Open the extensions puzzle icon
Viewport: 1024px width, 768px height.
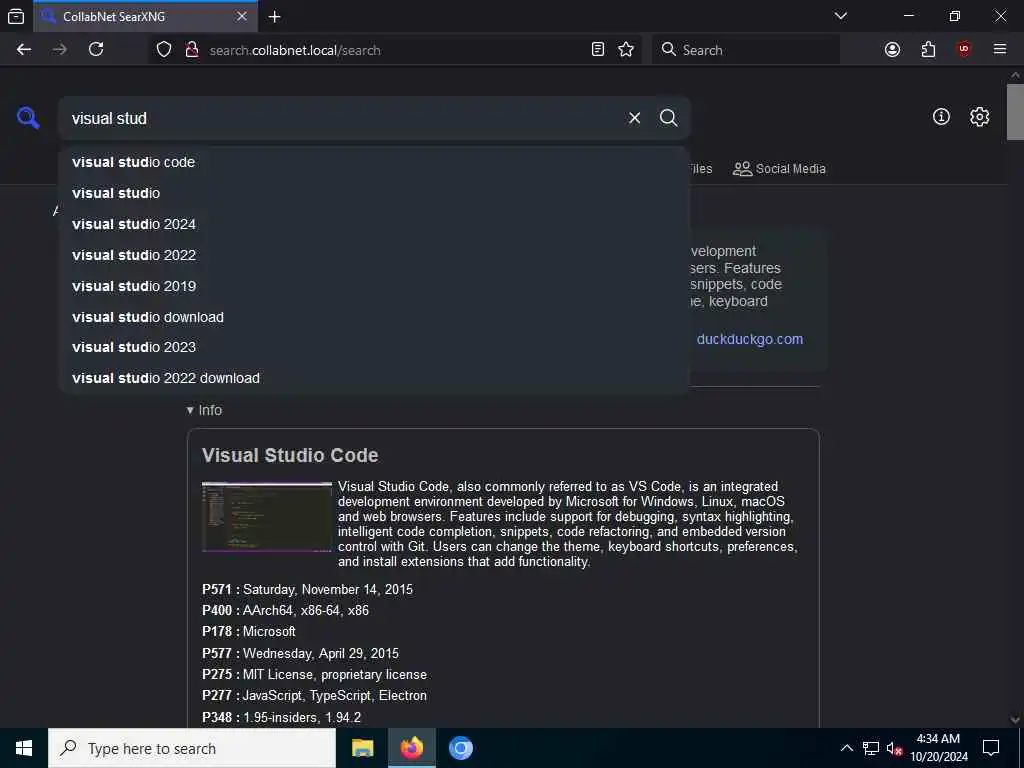tap(928, 50)
